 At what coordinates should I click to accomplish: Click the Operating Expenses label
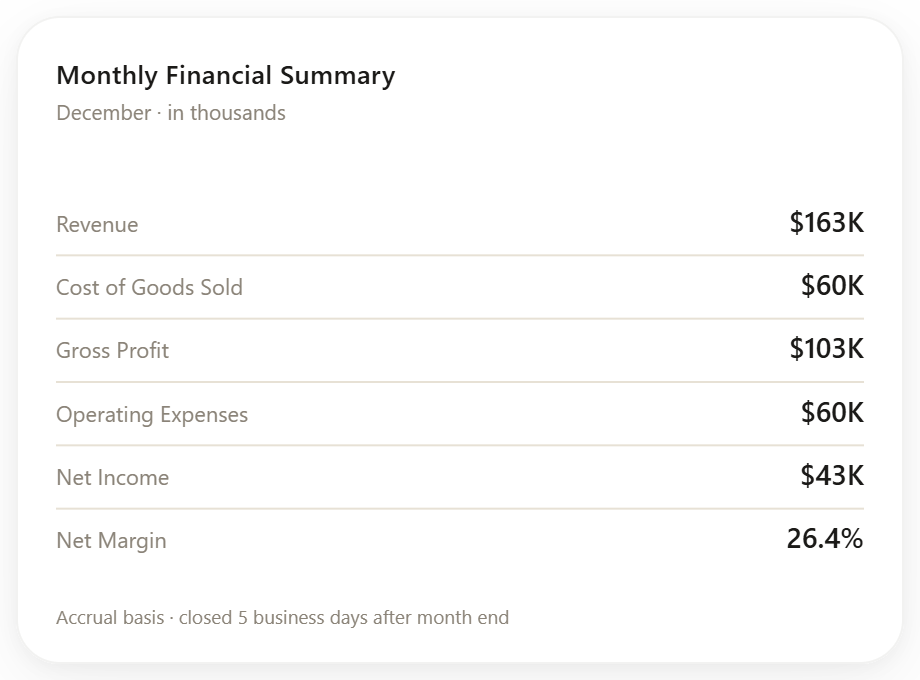(152, 415)
